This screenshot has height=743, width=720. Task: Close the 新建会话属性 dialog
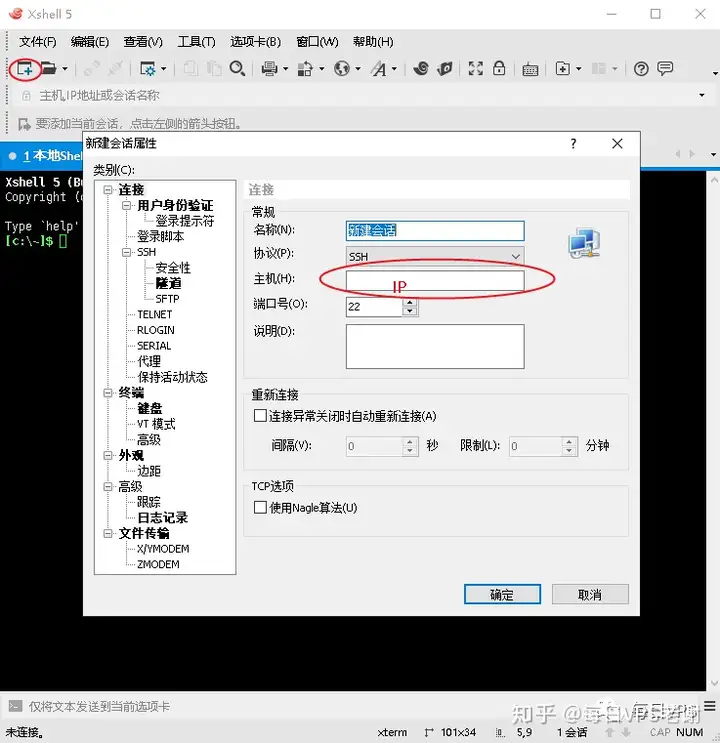click(617, 144)
